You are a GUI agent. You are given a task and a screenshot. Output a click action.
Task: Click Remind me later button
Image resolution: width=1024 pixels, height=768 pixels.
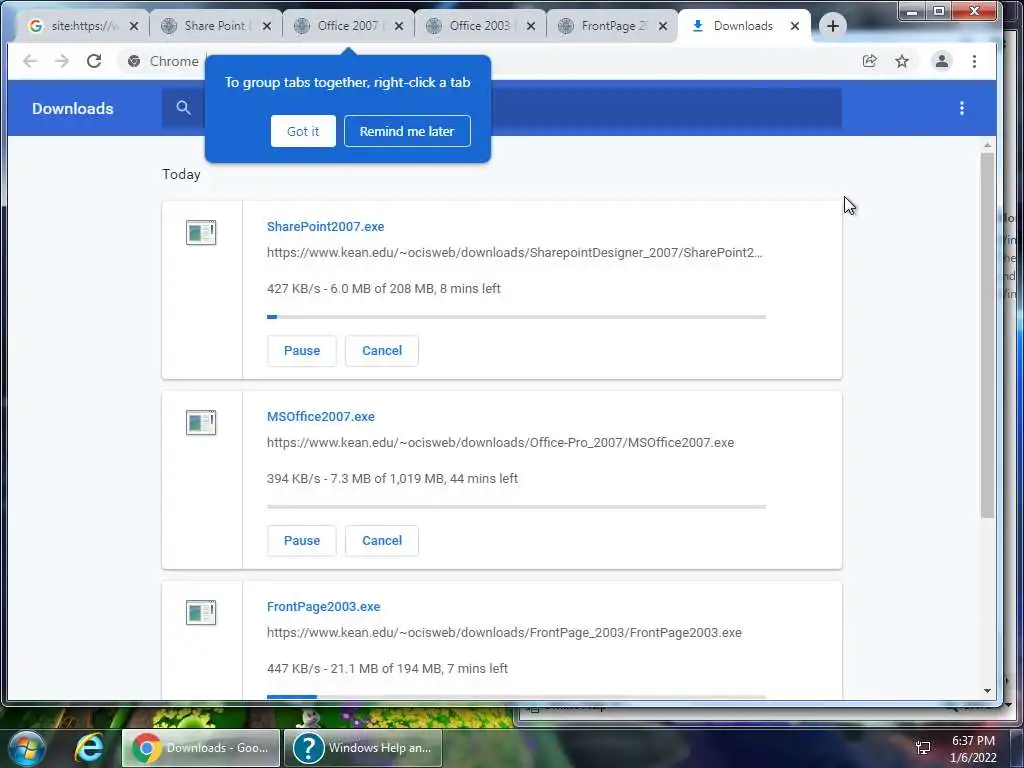pos(408,131)
